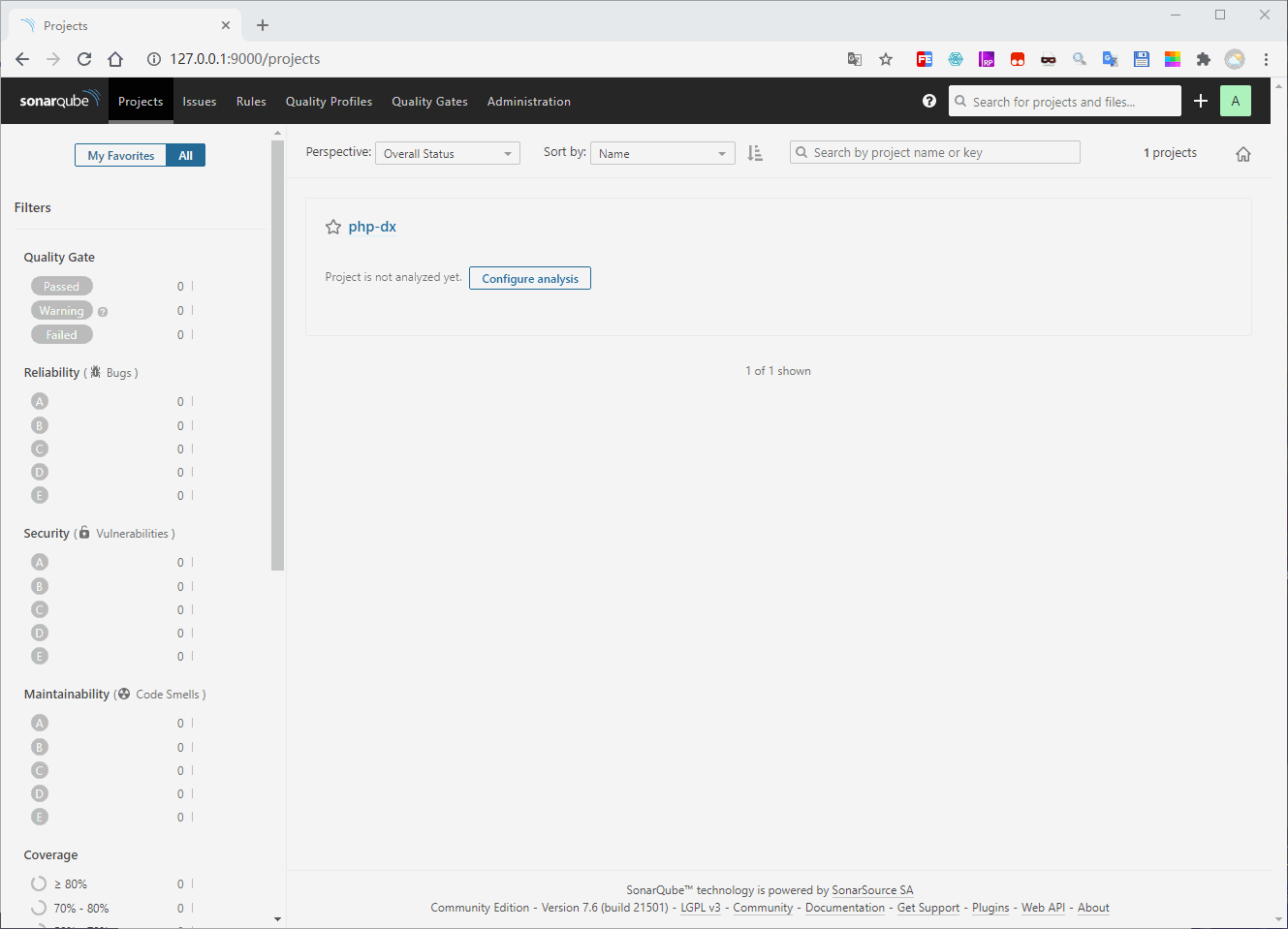Click the browser reload icon
This screenshot has height=929, width=1288.
pyautogui.click(x=84, y=59)
